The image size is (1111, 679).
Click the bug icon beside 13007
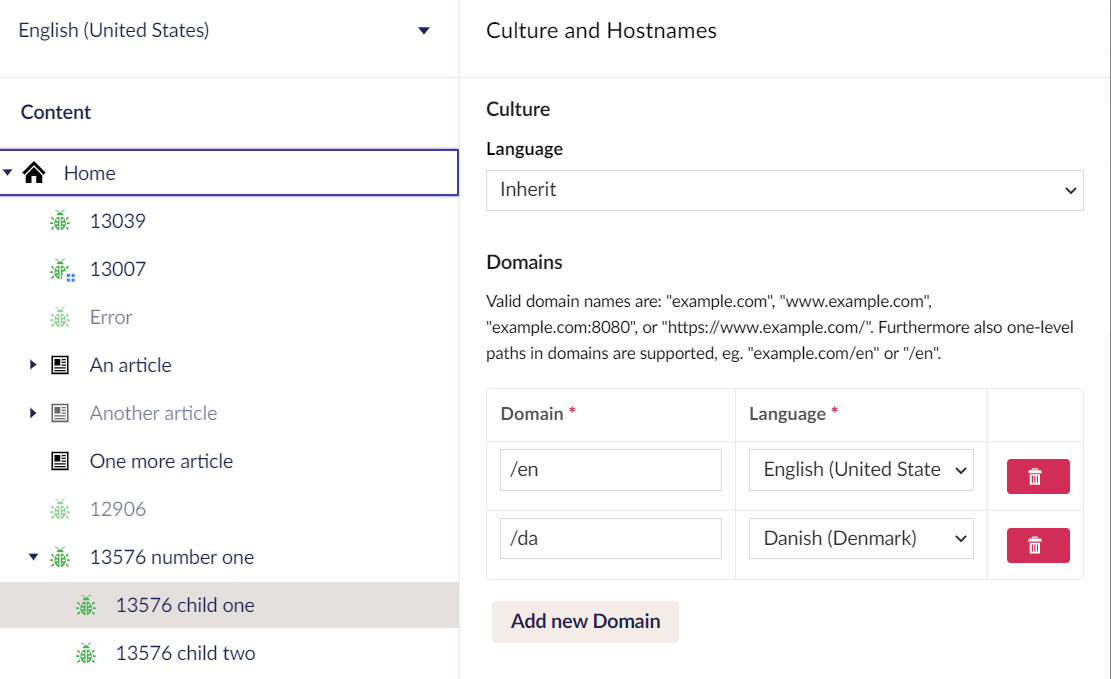tap(62, 270)
